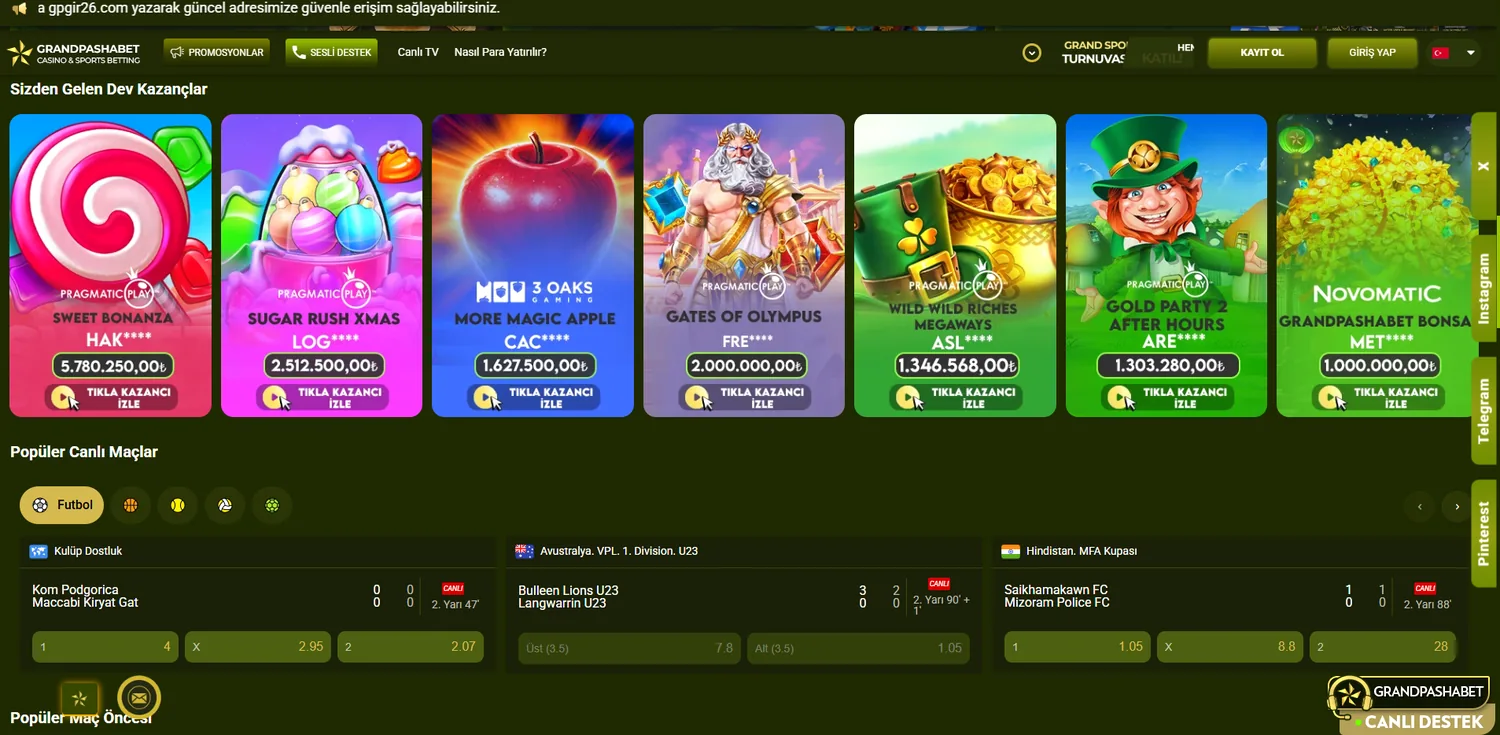Image resolution: width=1500 pixels, height=735 pixels.
Task: Click the Turkish flag language icon
Action: coord(1441,53)
